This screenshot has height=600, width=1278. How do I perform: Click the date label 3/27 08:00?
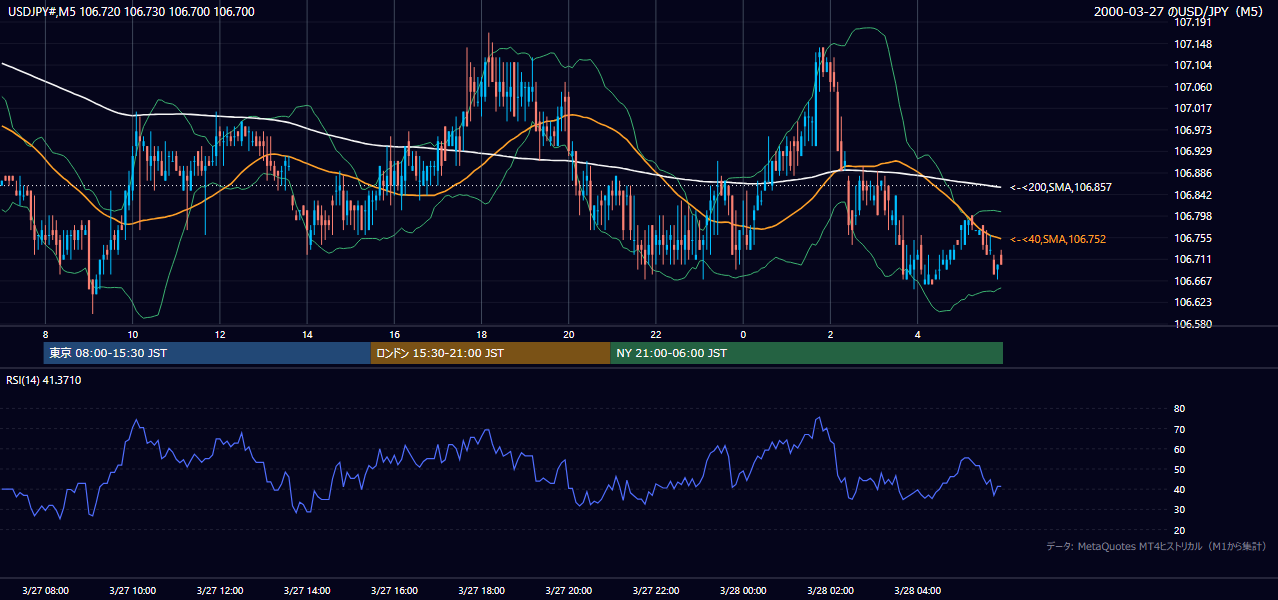[x=45, y=590]
